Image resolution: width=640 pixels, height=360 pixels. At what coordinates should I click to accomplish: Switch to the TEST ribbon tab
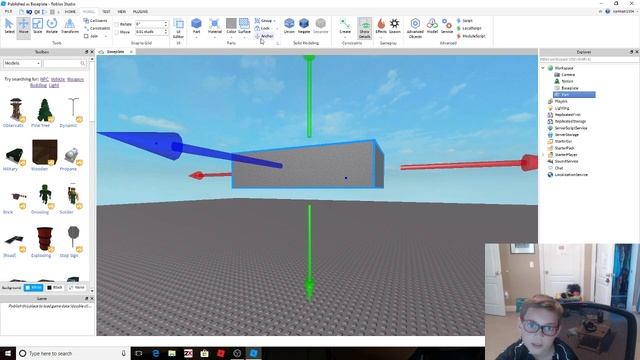coord(106,11)
